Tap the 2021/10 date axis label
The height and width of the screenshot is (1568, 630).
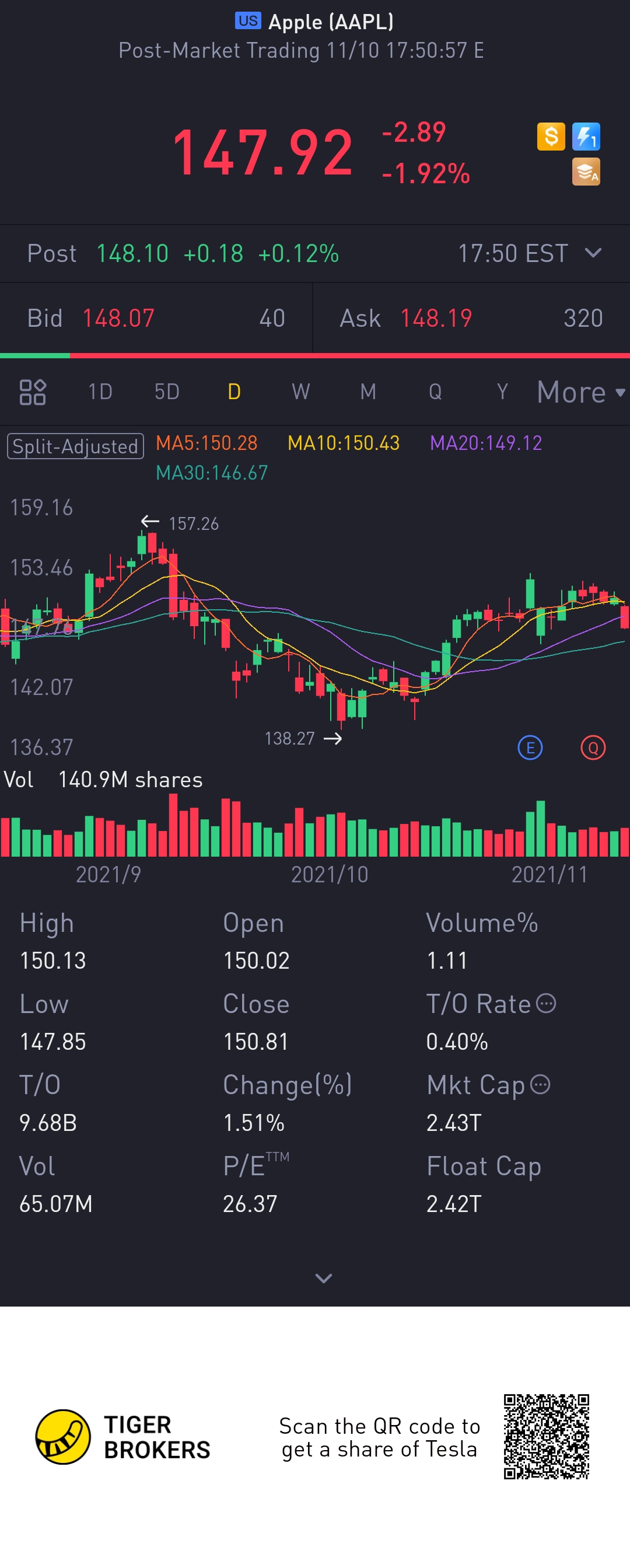coord(330,874)
